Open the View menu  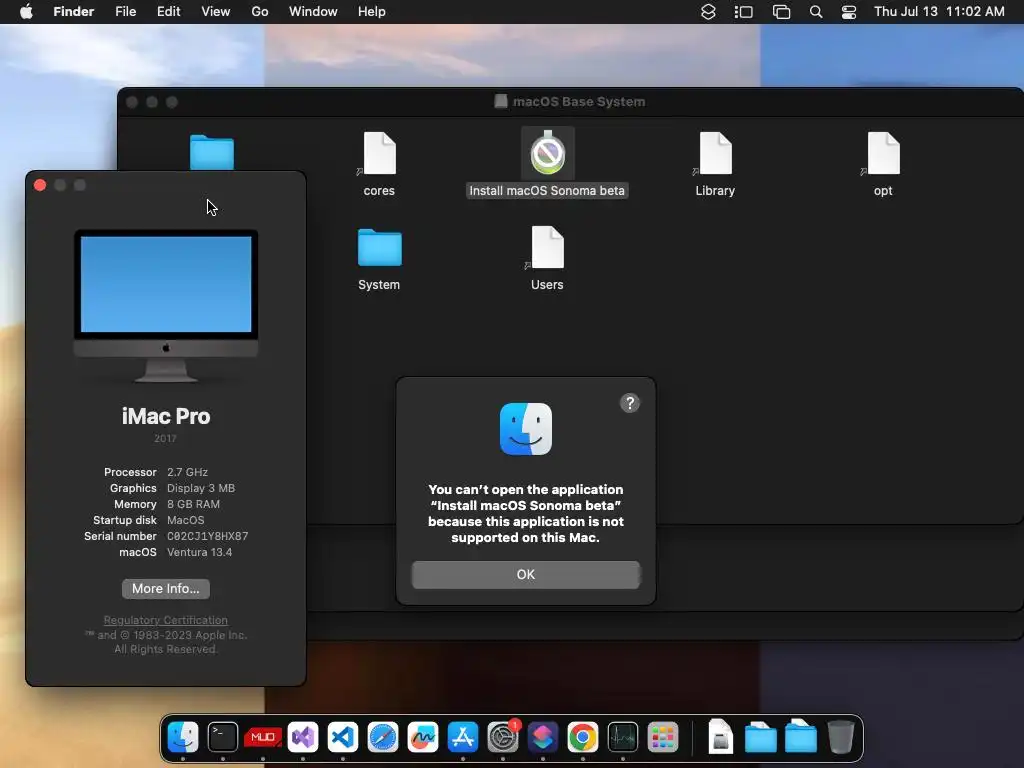click(216, 12)
